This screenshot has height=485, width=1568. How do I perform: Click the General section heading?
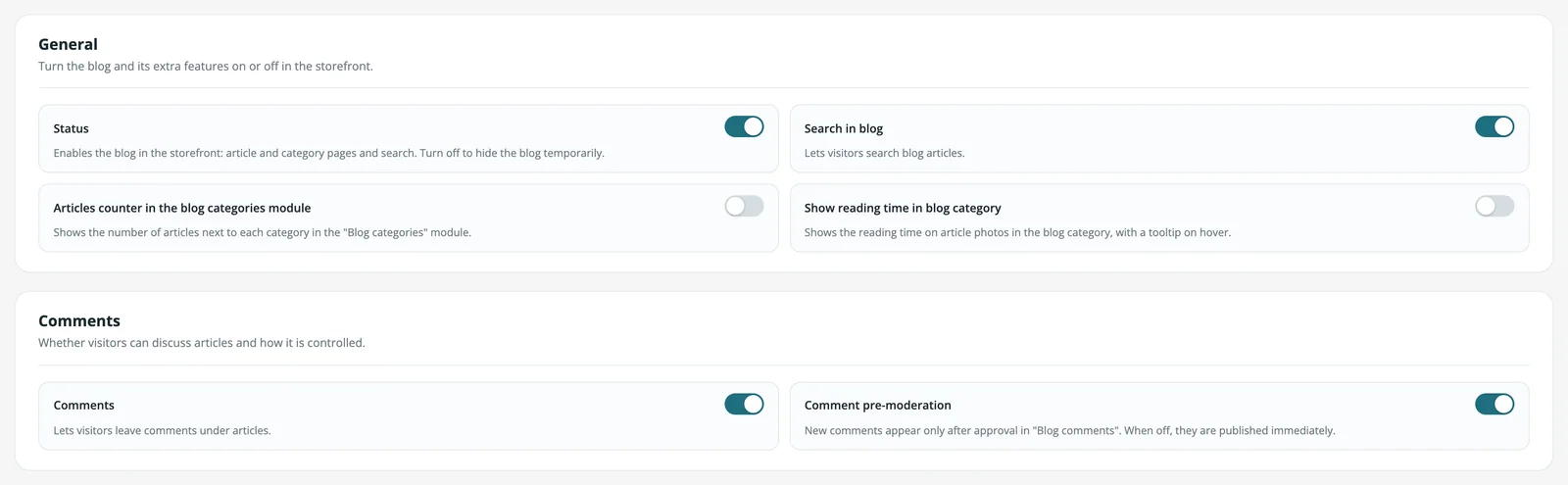pyautogui.click(x=68, y=44)
